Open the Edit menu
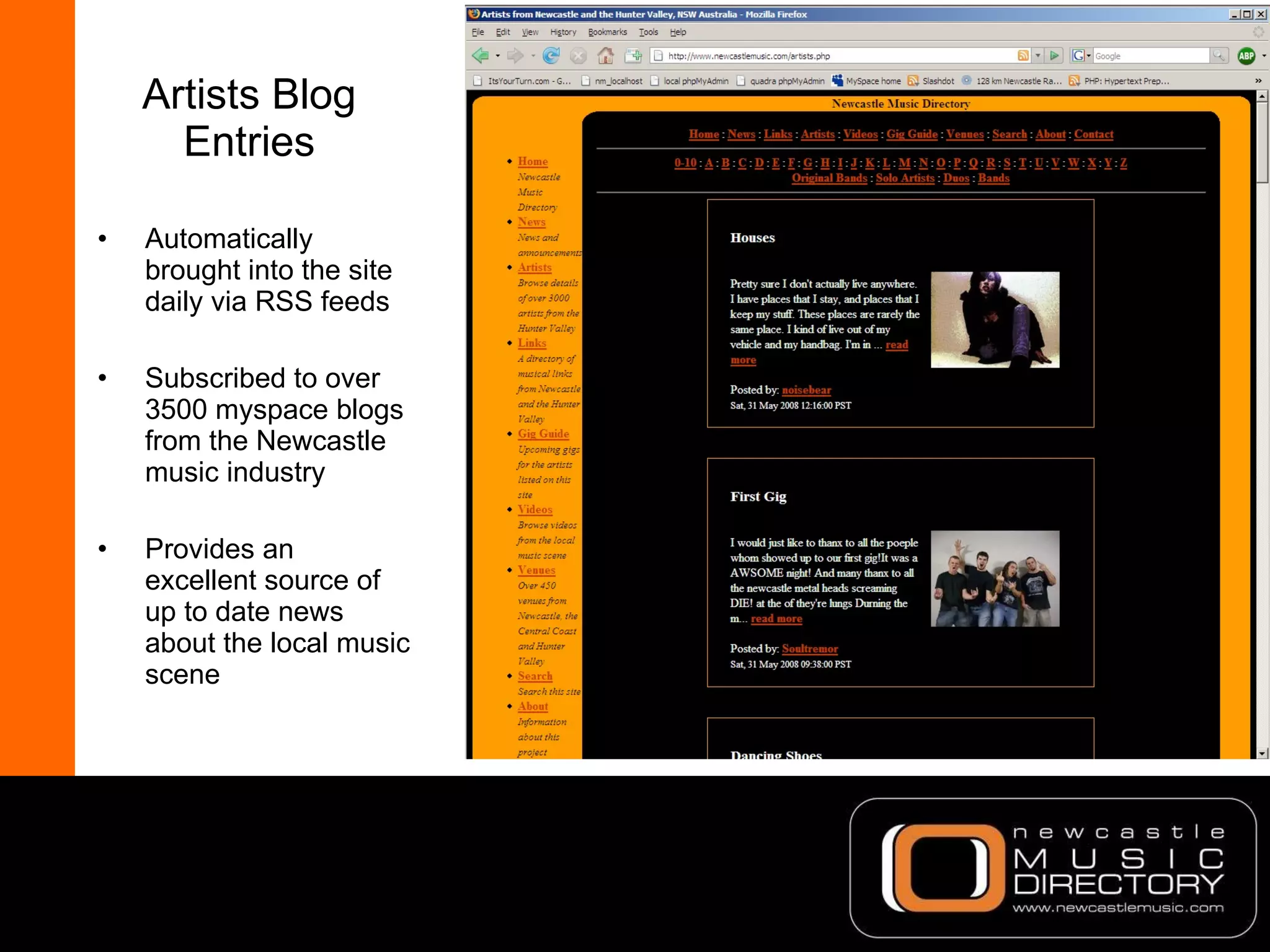 (x=503, y=32)
